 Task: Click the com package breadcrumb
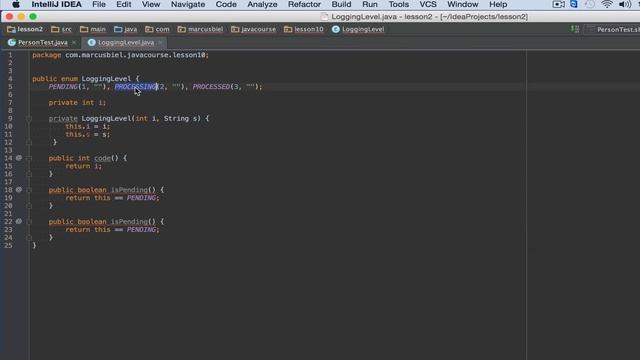(158, 29)
